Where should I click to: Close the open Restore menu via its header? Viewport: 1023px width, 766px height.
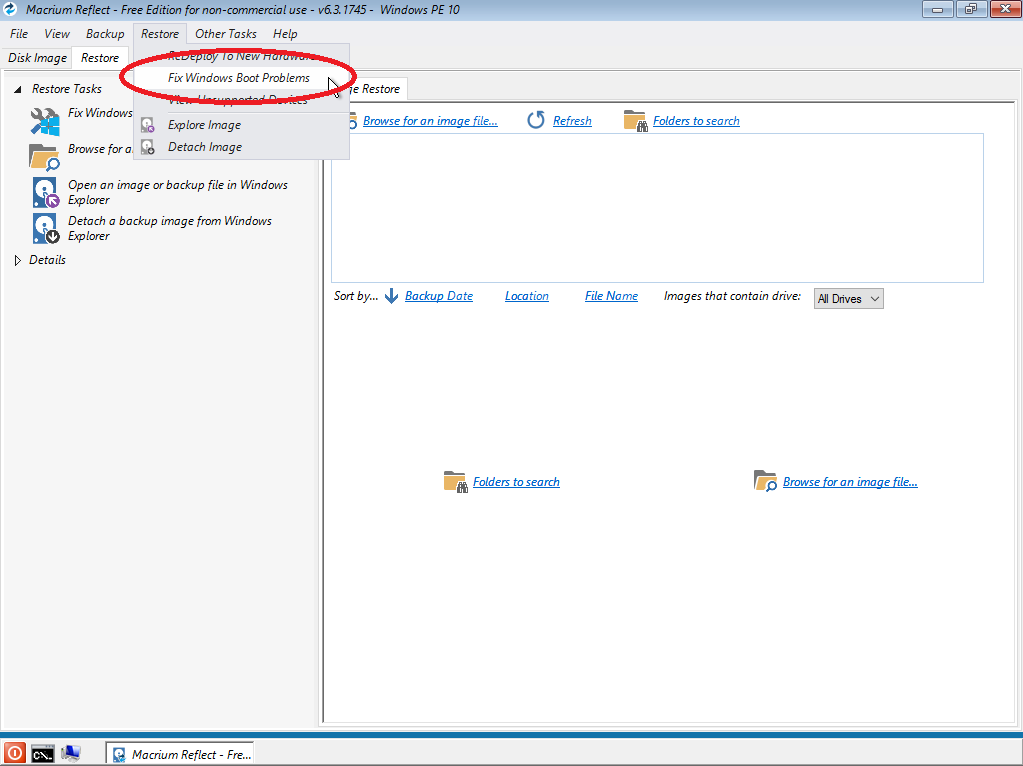pyautogui.click(x=160, y=34)
